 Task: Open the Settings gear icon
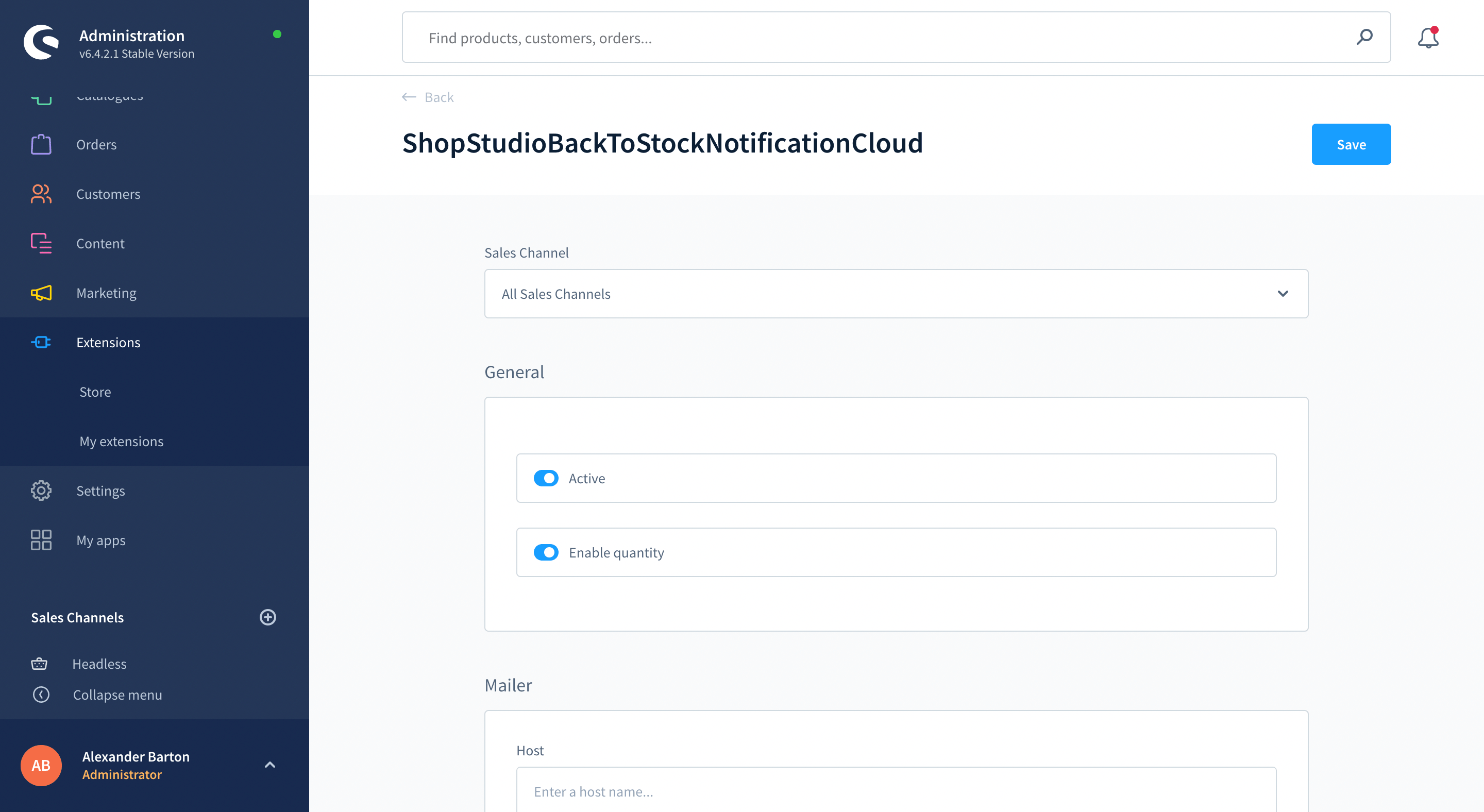point(41,490)
